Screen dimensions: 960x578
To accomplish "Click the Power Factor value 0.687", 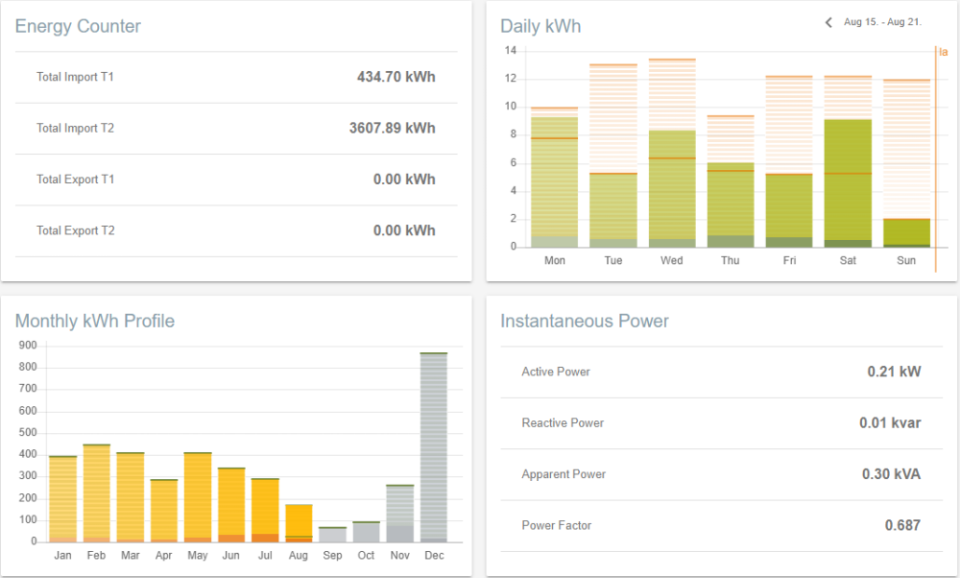I will [902, 525].
